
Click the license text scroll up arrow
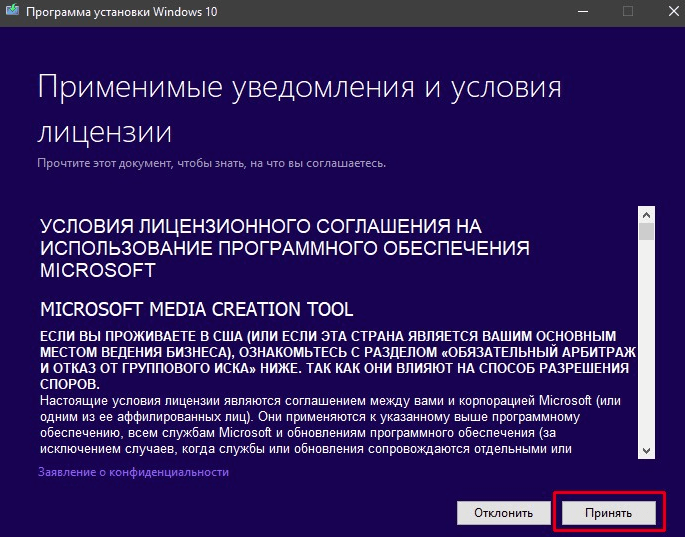click(646, 215)
